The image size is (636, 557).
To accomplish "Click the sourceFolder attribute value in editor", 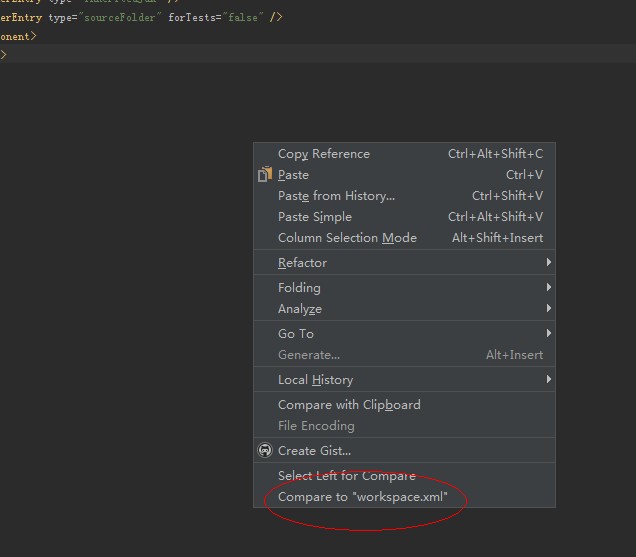I will pyautogui.click(x=120, y=17).
